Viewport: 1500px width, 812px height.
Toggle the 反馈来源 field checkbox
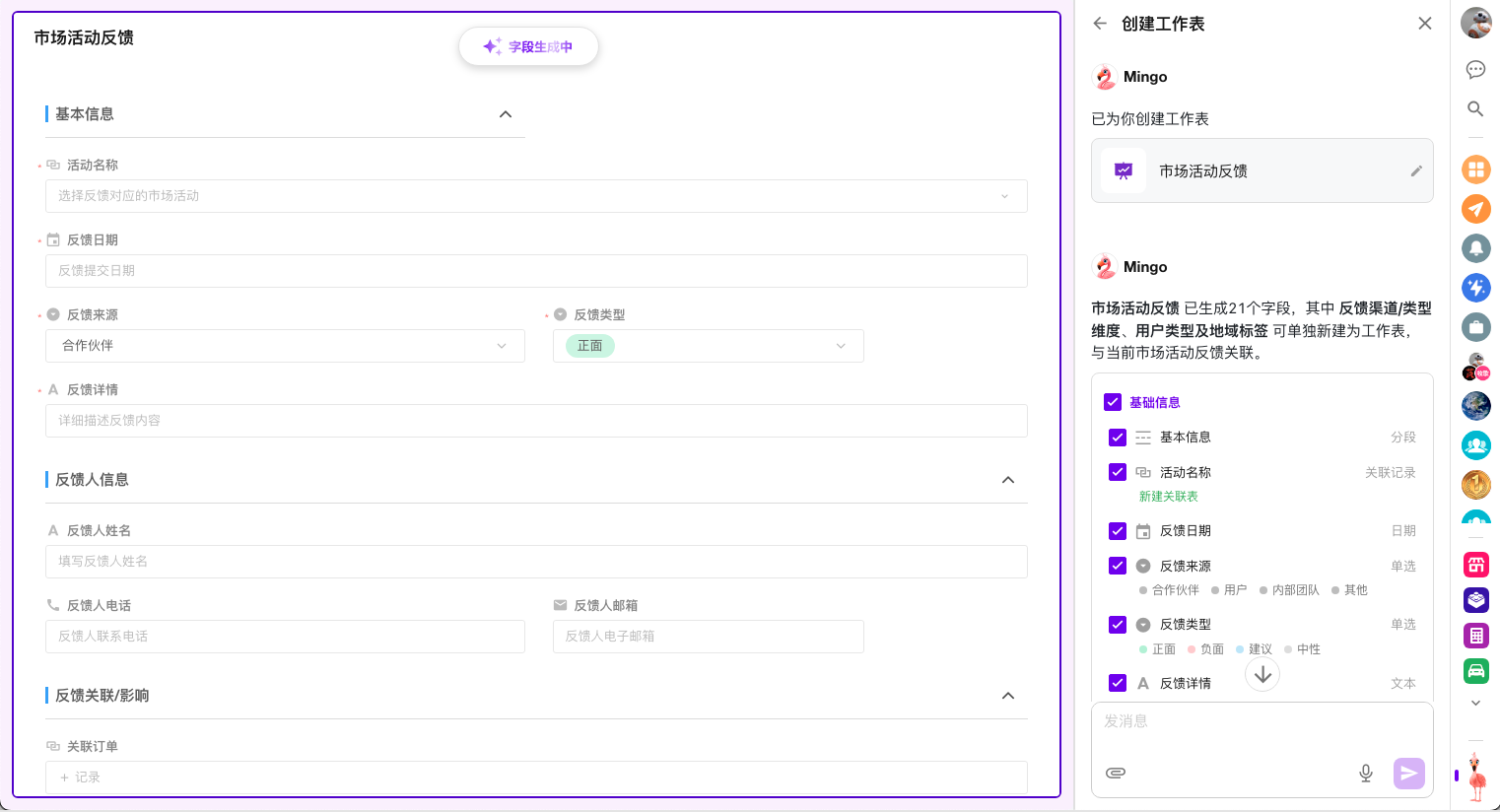point(1118,566)
